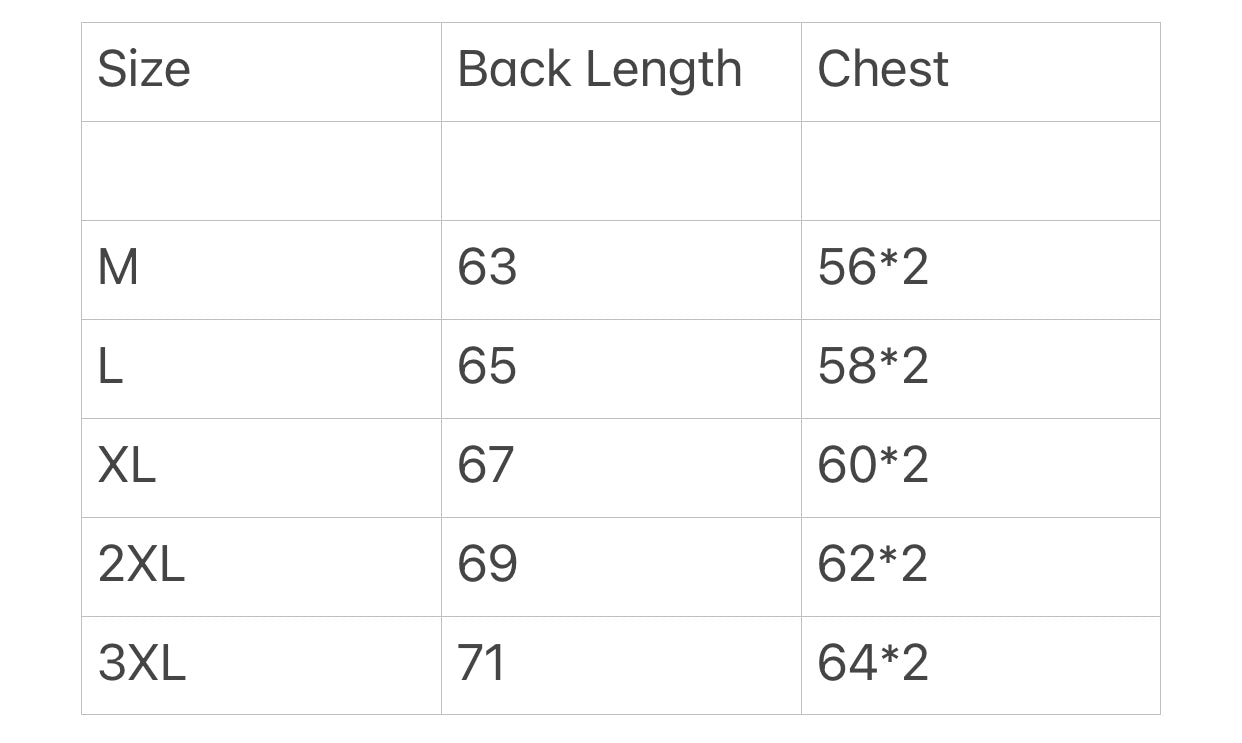
Task: Click the L size cell
Action: point(111,367)
